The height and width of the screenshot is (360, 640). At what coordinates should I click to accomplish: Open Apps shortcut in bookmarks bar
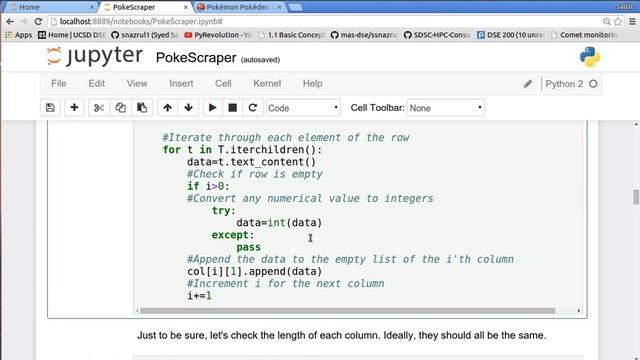click(18, 35)
